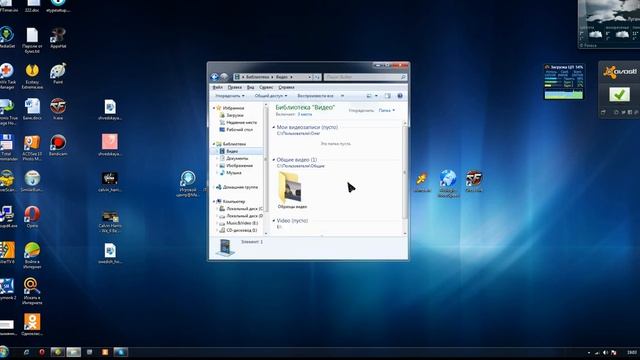This screenshot has width=640, height=360.
Task: Click the '3 места' locations link
Action: pos(304,114)
